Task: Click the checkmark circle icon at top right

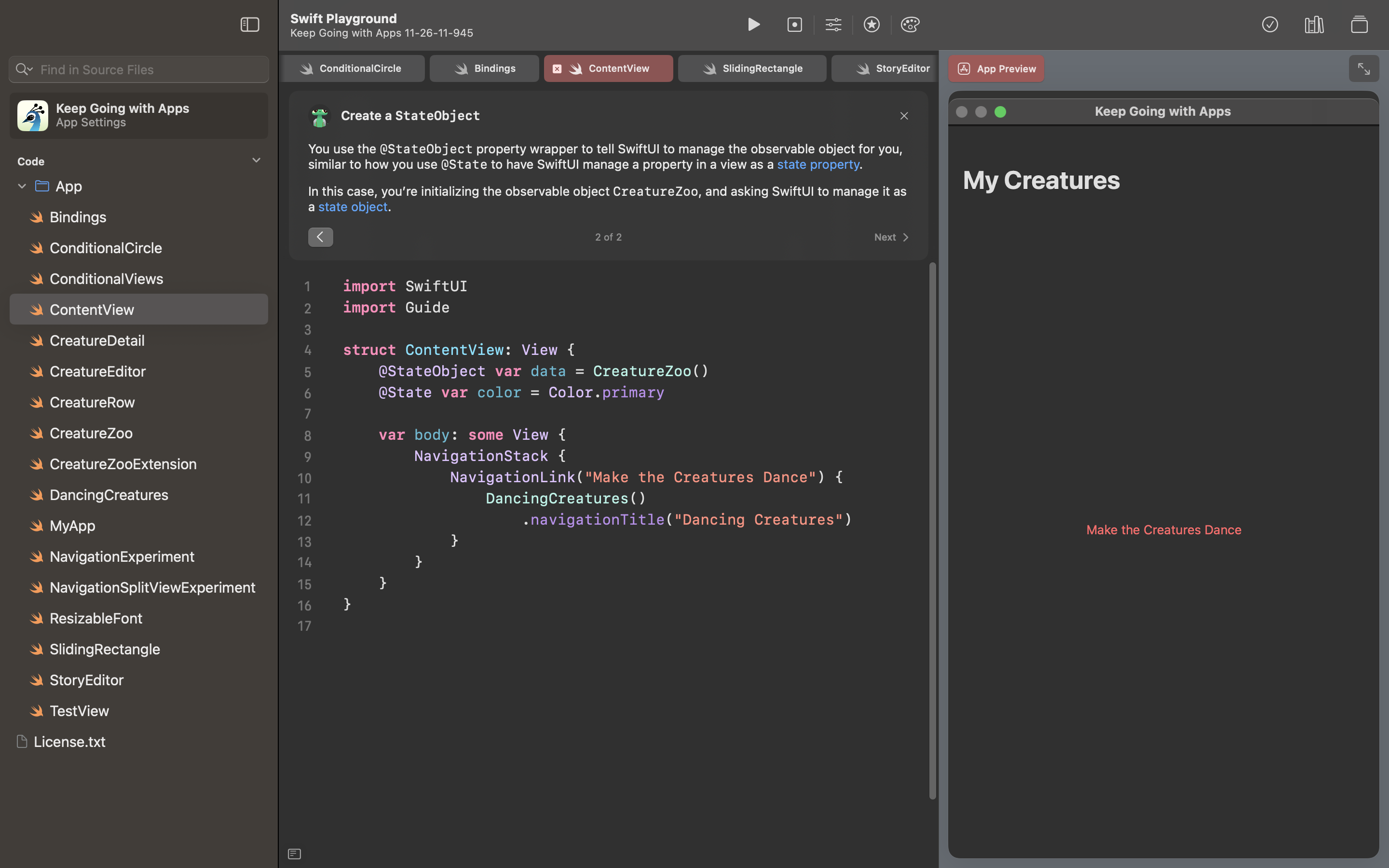Action: (1269, 25)
